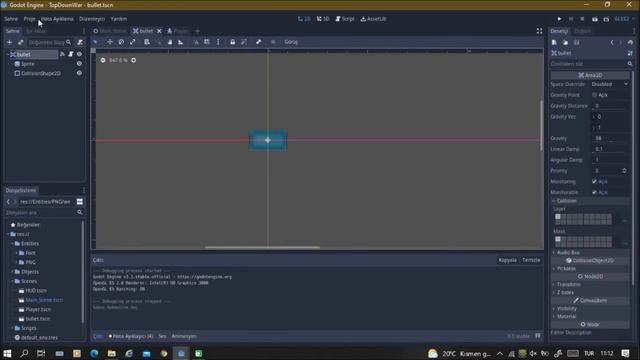Click the skeleton bone options icon in toolbar
Image resolution: width=640 pixels, height=360 pixels.
tap(258, 42)
